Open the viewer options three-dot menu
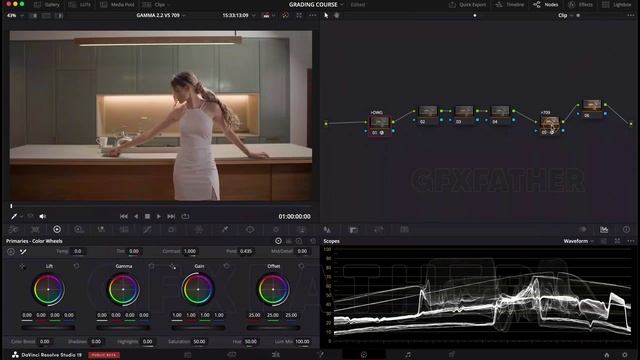Image resolution: width=640 pixels, height=360 pixels. coord(313,16)
